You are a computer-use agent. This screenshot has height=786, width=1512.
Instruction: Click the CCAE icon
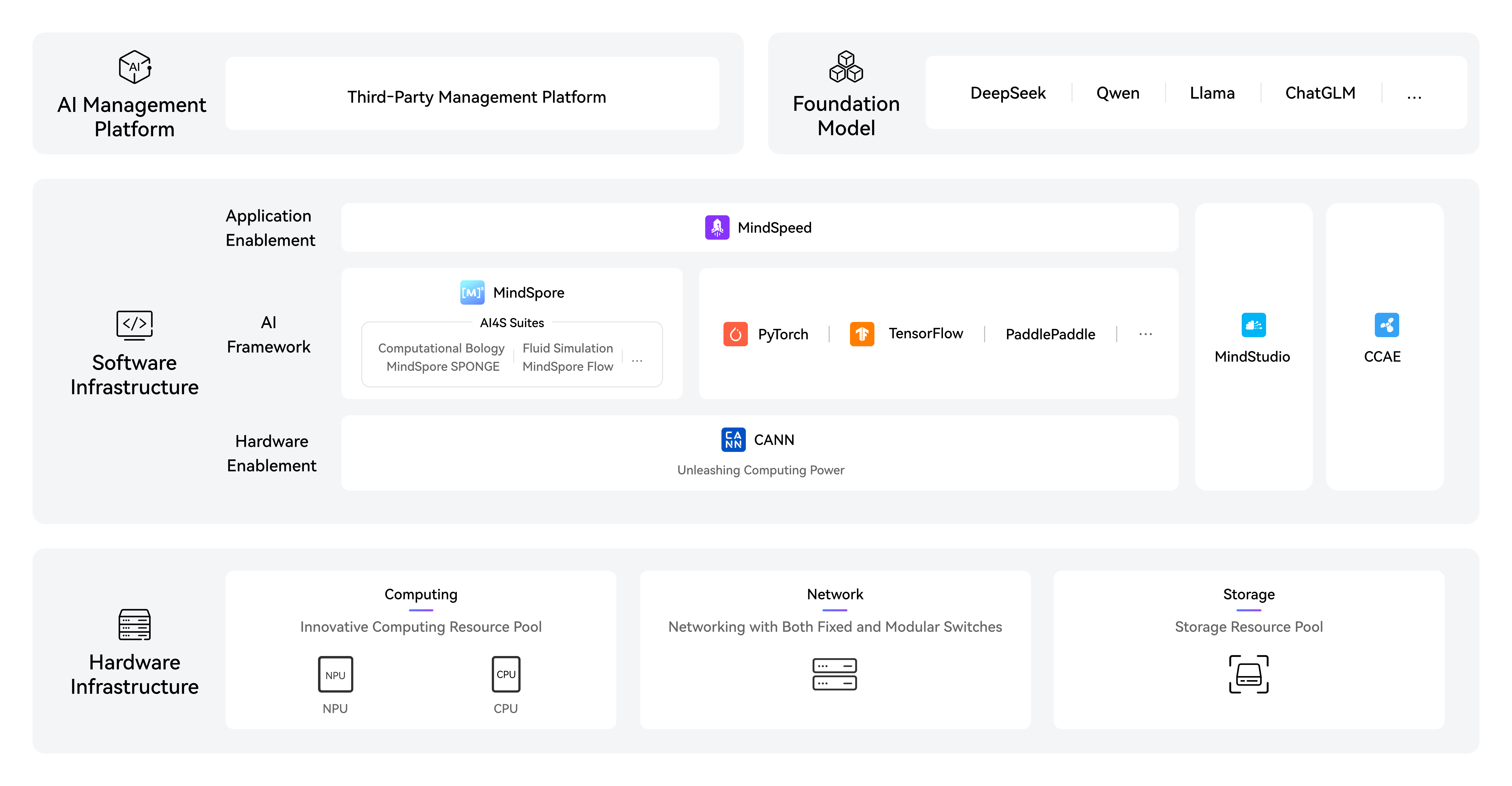(x=1387, y=325)
